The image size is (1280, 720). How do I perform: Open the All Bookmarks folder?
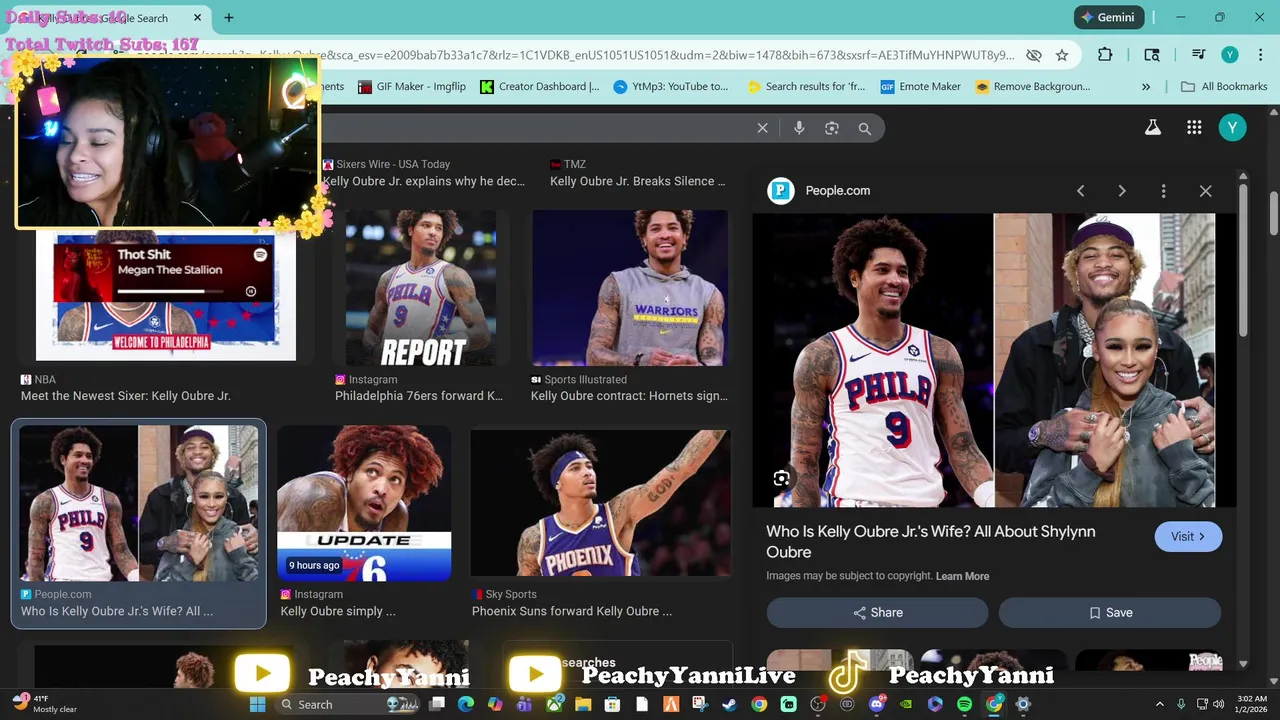(x=1224, y=87)
